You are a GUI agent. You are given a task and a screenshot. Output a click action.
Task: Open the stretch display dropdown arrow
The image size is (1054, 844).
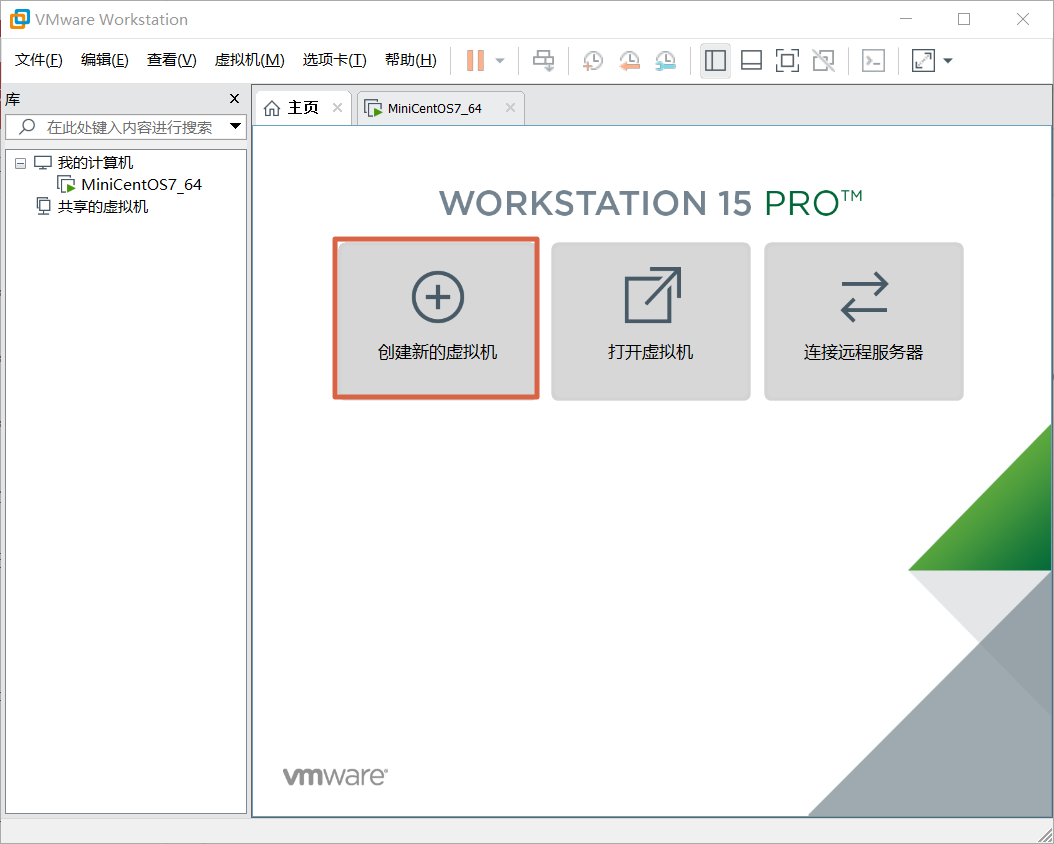pos(948,60)
